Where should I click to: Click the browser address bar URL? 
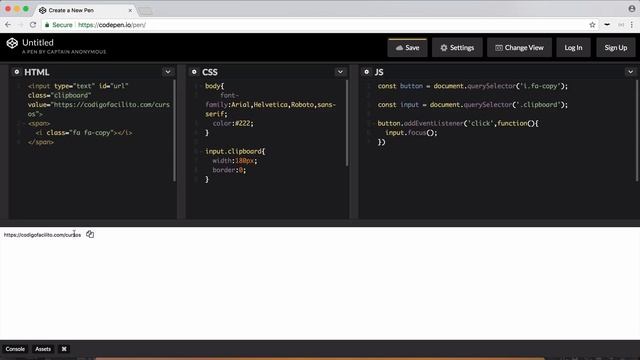point(112,25)
